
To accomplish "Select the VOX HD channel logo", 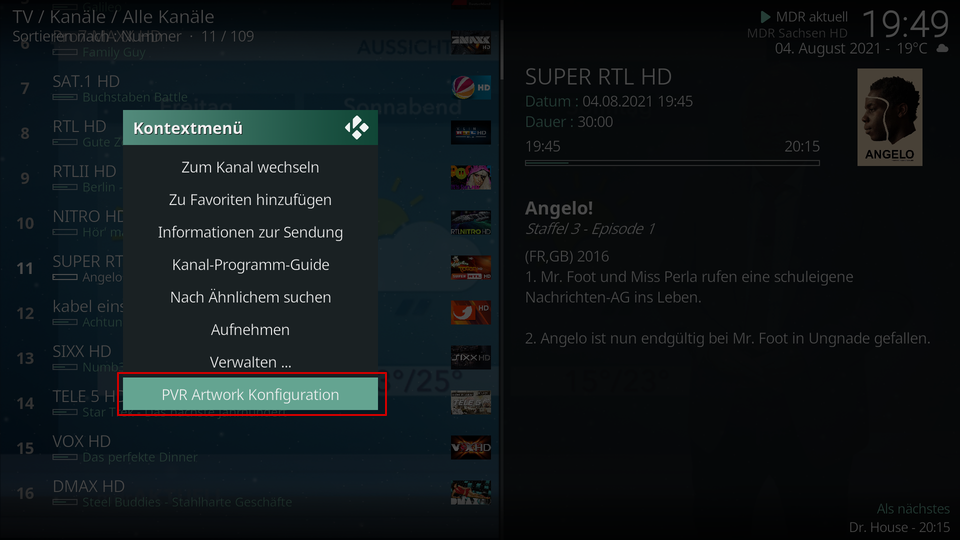I will tap(471, 448).
